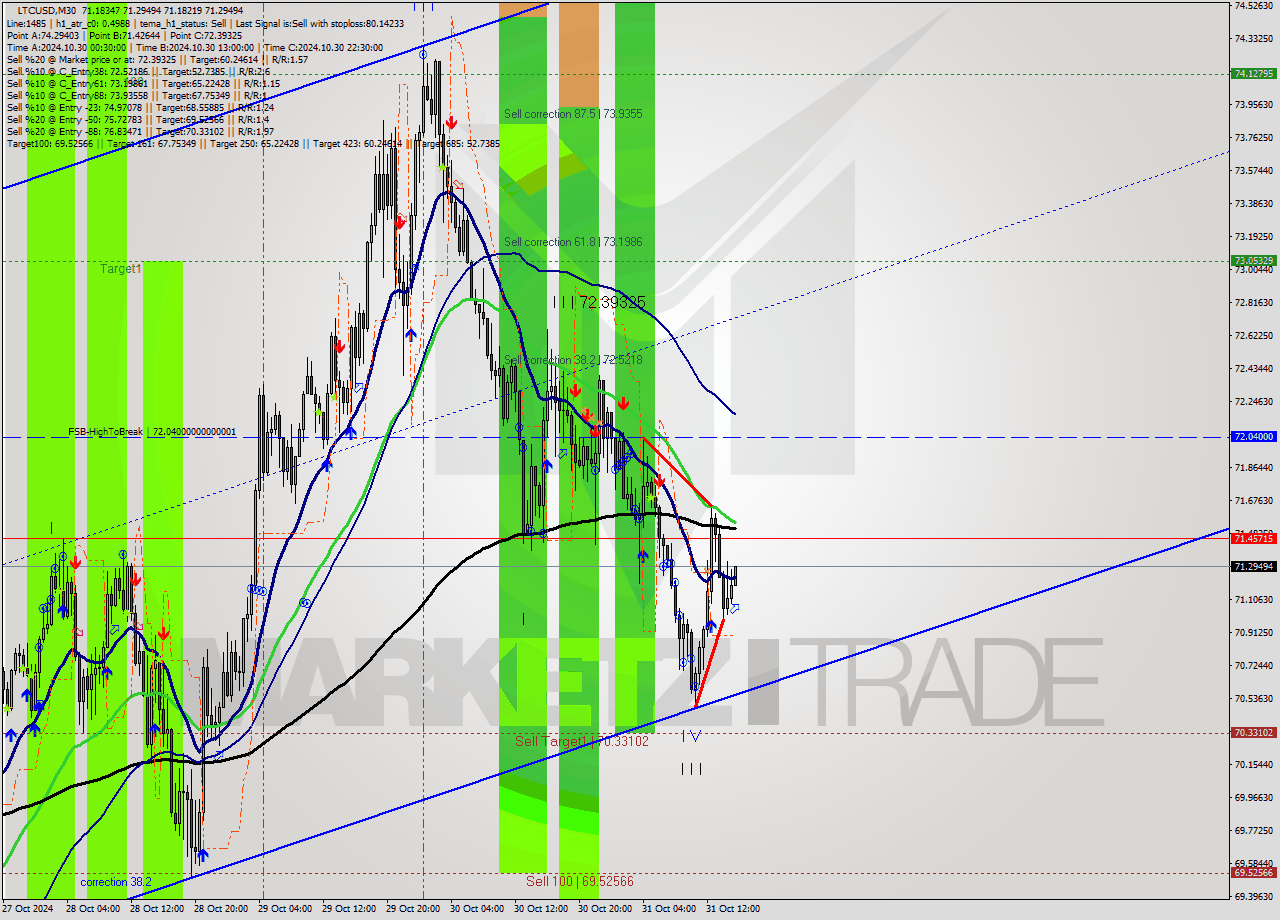The height and width of the screenshot is (920, 1280).
Task: Click the red 69.52566 price tag
Action: (x=1254, y=873)
